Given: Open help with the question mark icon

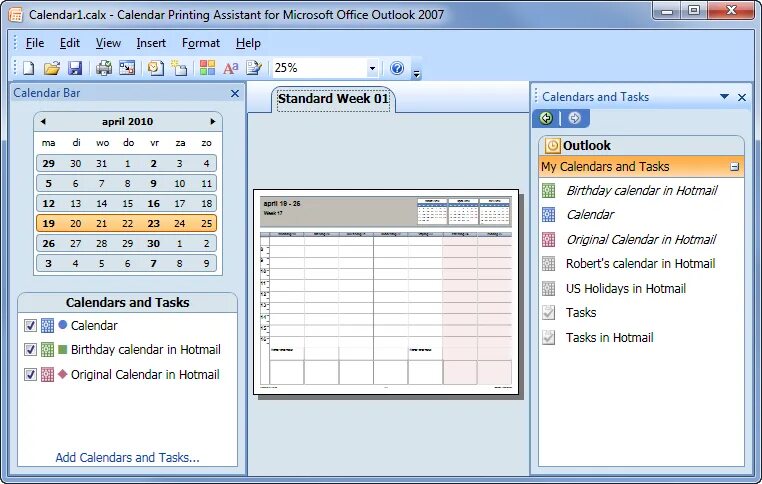Looking at the screenshot, I should pyautogui.click(x=397, y=68).
